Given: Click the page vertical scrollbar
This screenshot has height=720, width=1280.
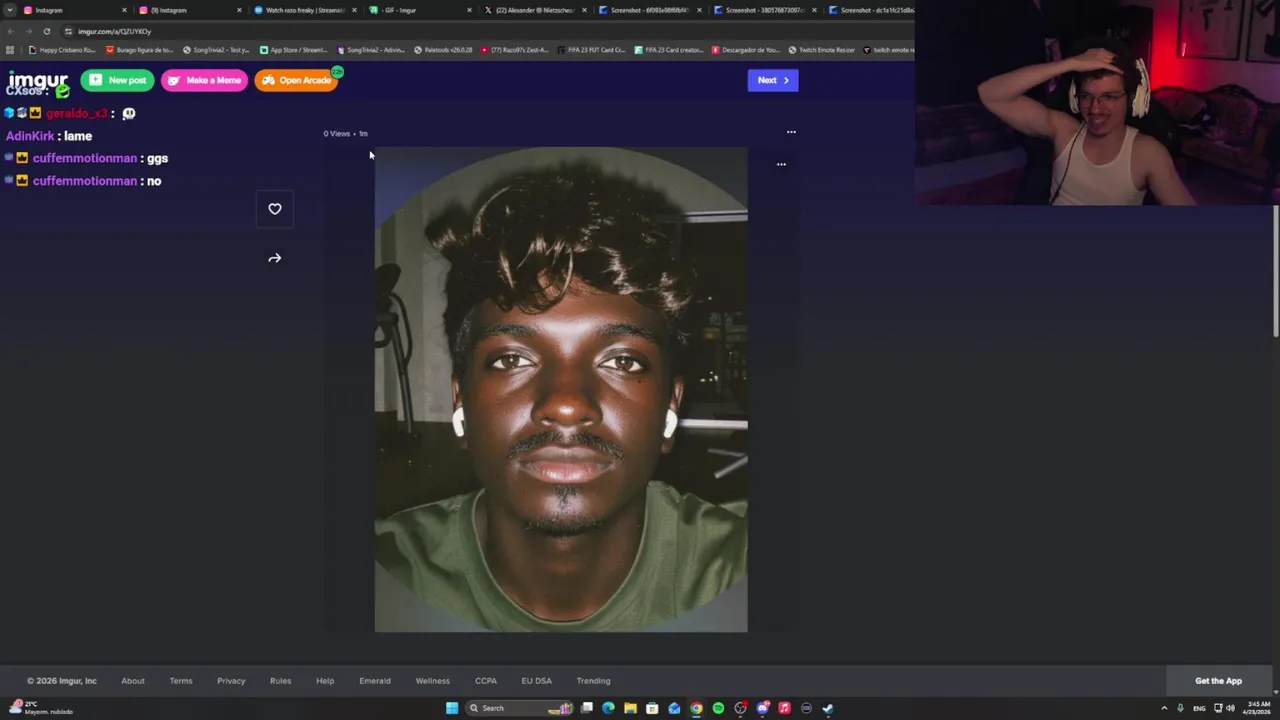Looking at the screenshot, I should click(x=1275, y=270).
